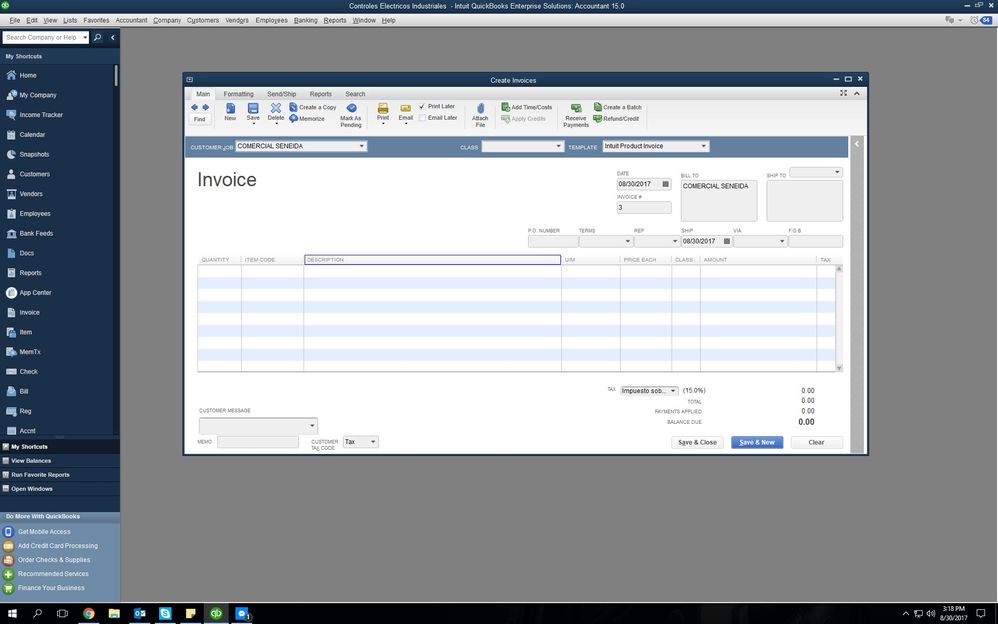The image size is (998, 624).
Task: Open Customer Tax Code dropdown
Action: tap(373, 441)
